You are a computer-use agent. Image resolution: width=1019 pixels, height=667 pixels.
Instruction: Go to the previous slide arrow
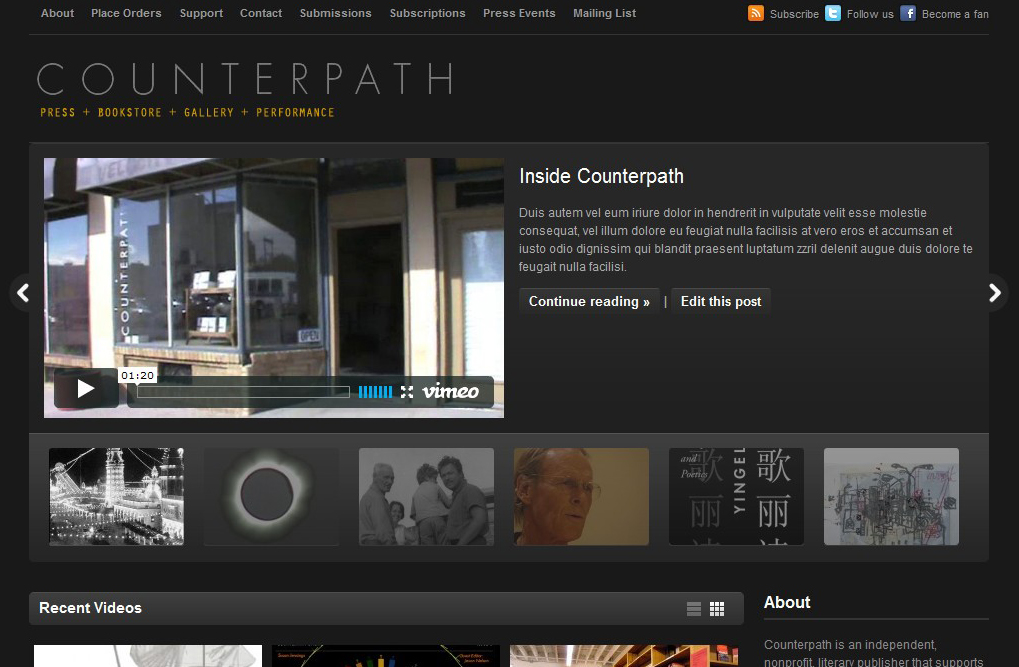click(x=23, y=293)
